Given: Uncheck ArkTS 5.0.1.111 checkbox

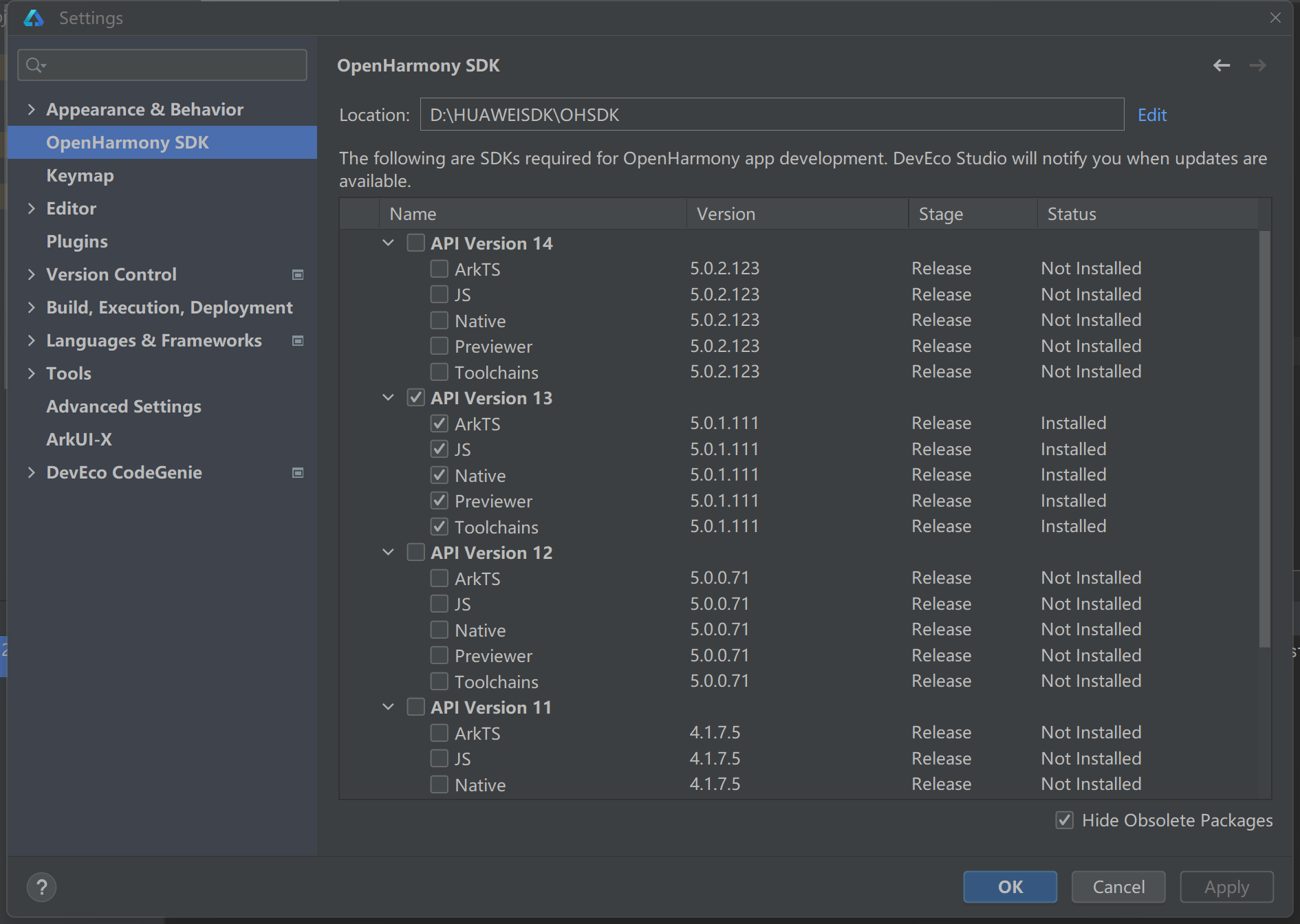Looking at the screenshot, I should point(439,423).
